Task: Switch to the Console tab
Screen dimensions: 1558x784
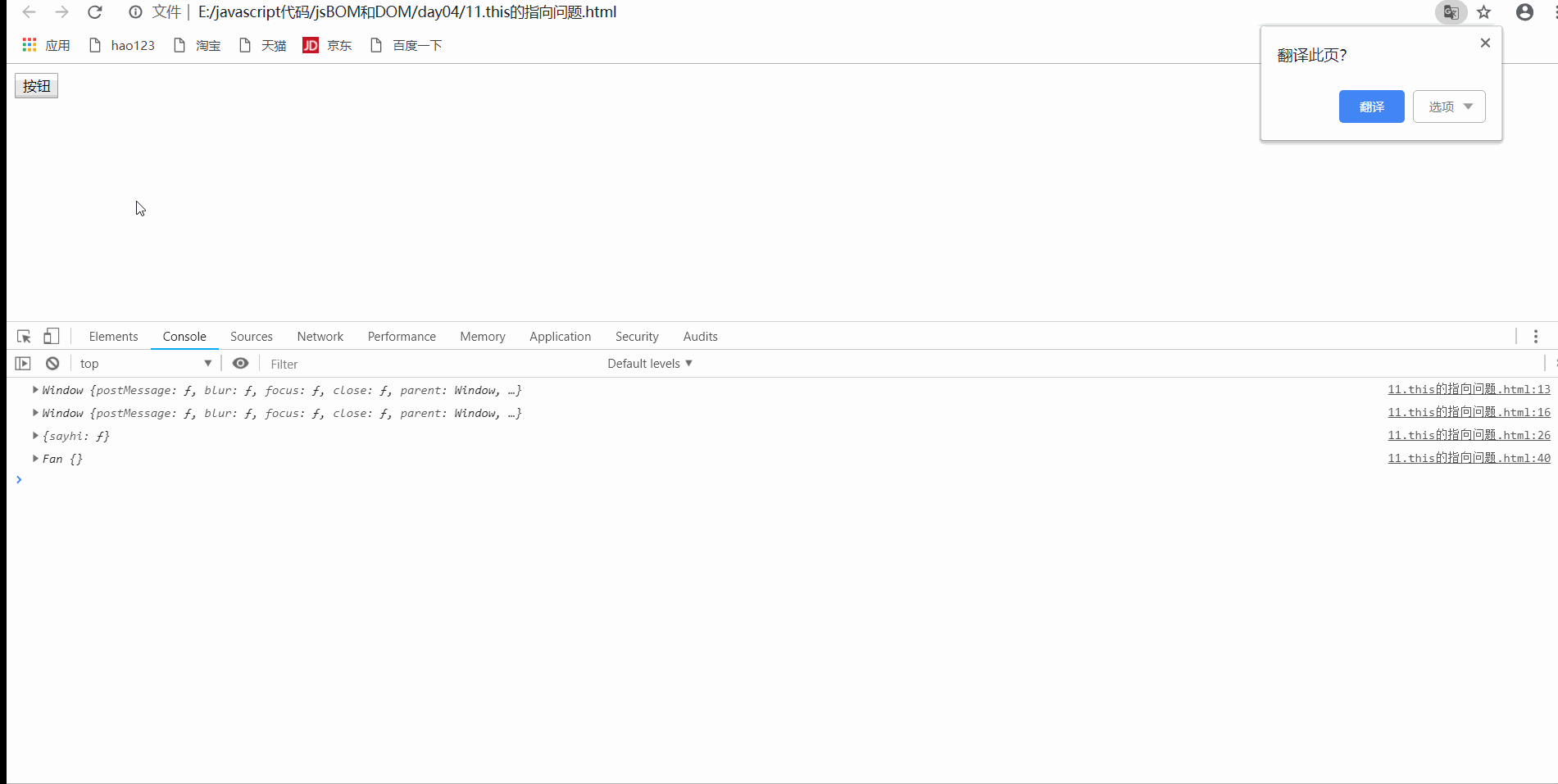Action: pos(184,337)
